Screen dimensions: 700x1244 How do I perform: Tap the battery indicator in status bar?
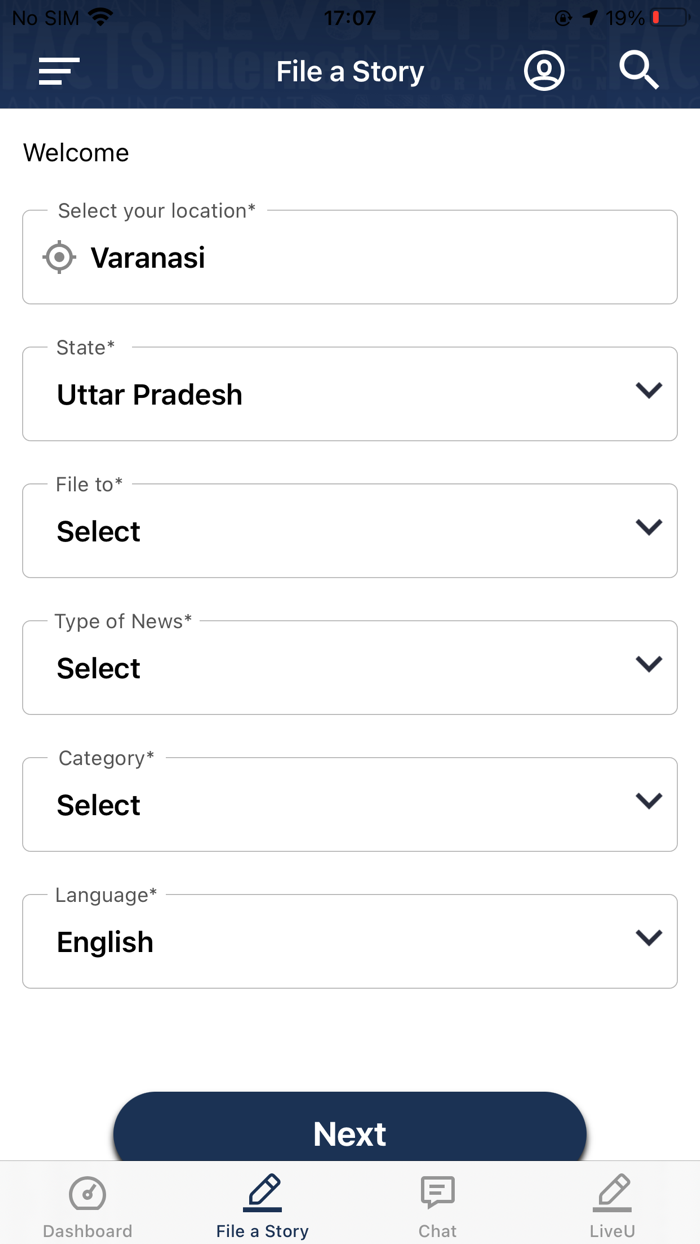(668, 18)
